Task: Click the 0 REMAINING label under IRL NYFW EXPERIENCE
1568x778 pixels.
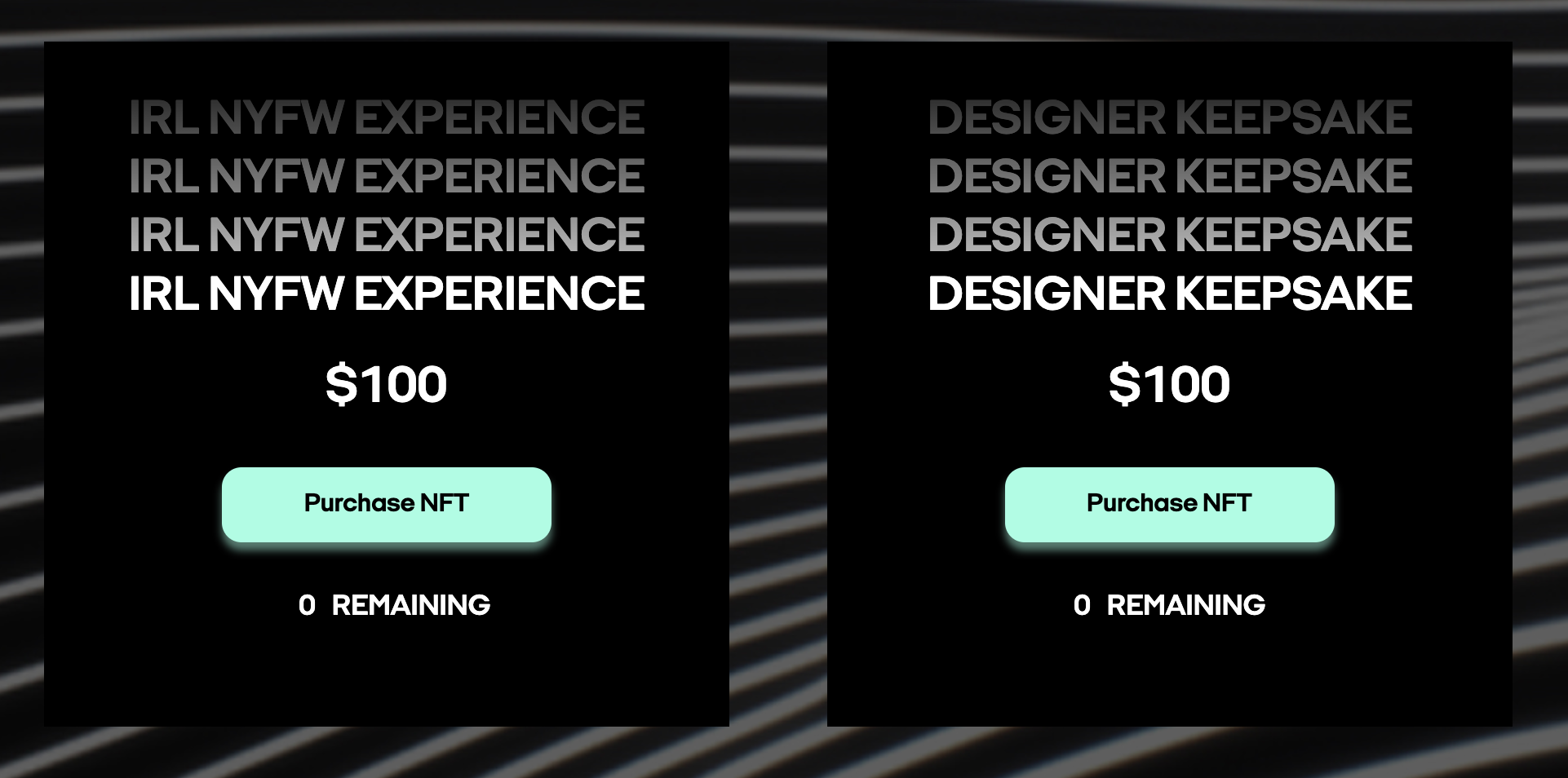Action: (x=395, y=605)
